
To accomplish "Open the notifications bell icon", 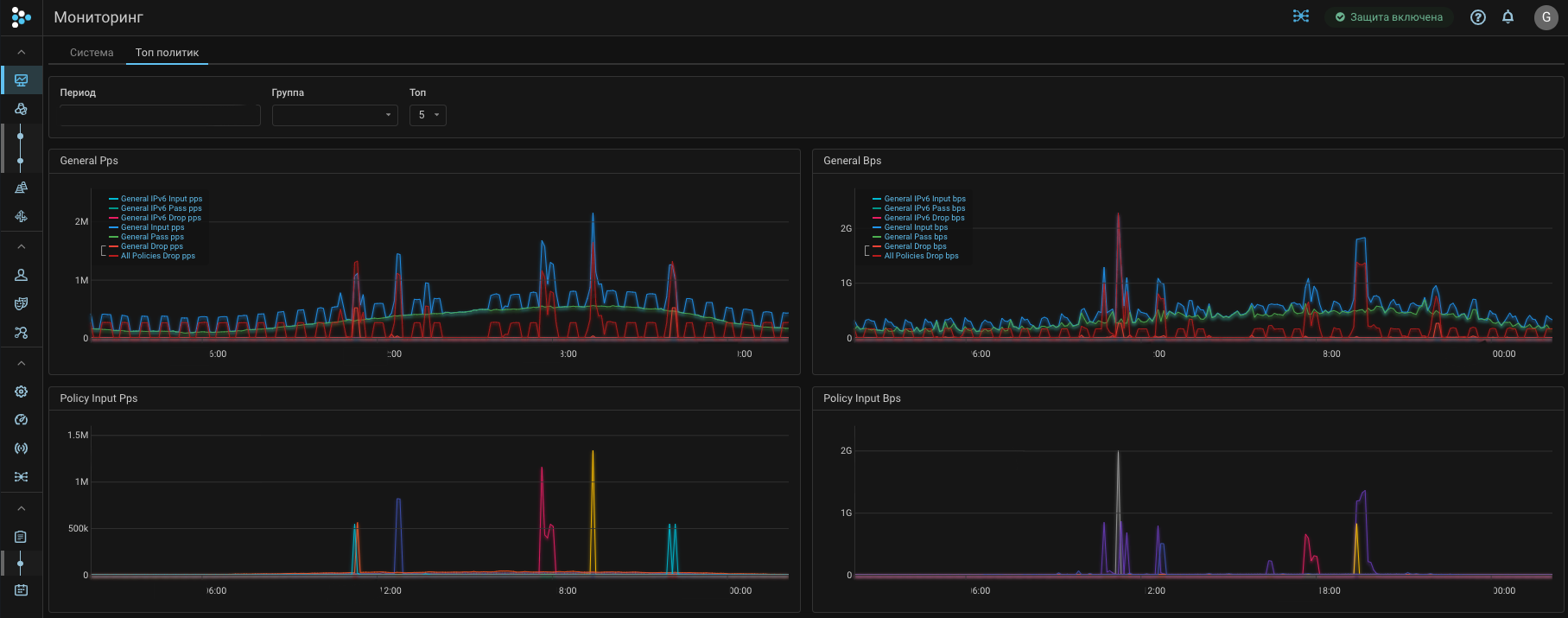I will [x=1508, y=17].
